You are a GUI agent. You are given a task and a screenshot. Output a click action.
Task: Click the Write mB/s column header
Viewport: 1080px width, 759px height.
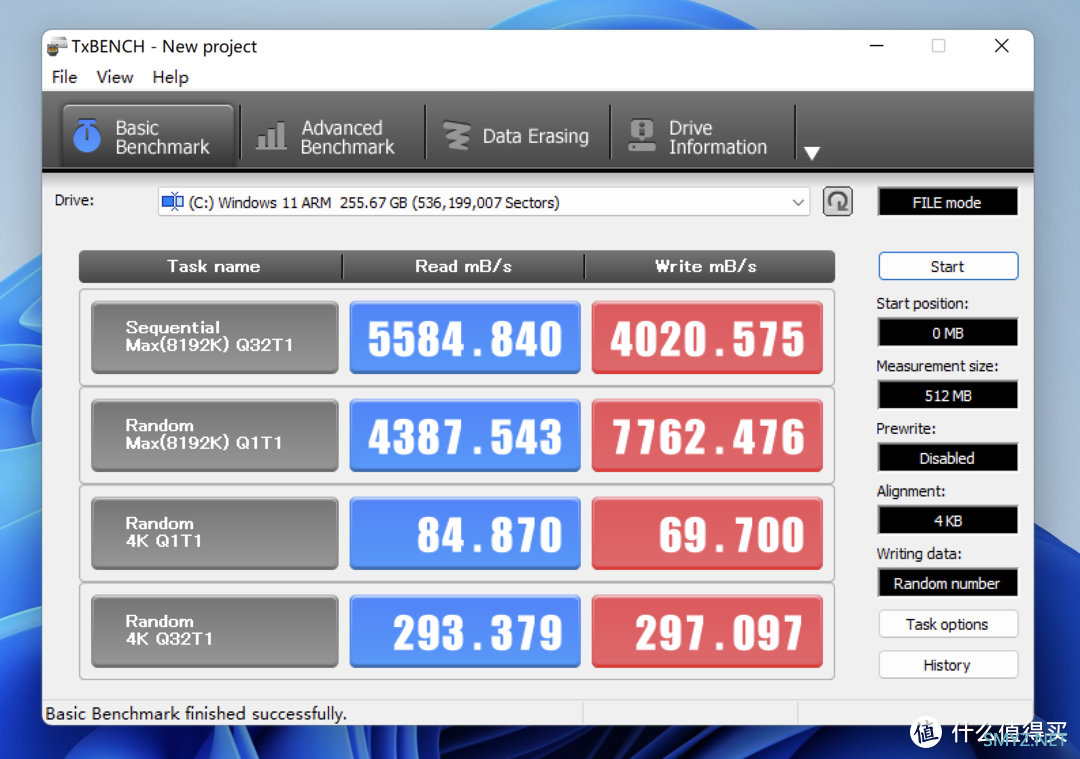coord(707,267)
